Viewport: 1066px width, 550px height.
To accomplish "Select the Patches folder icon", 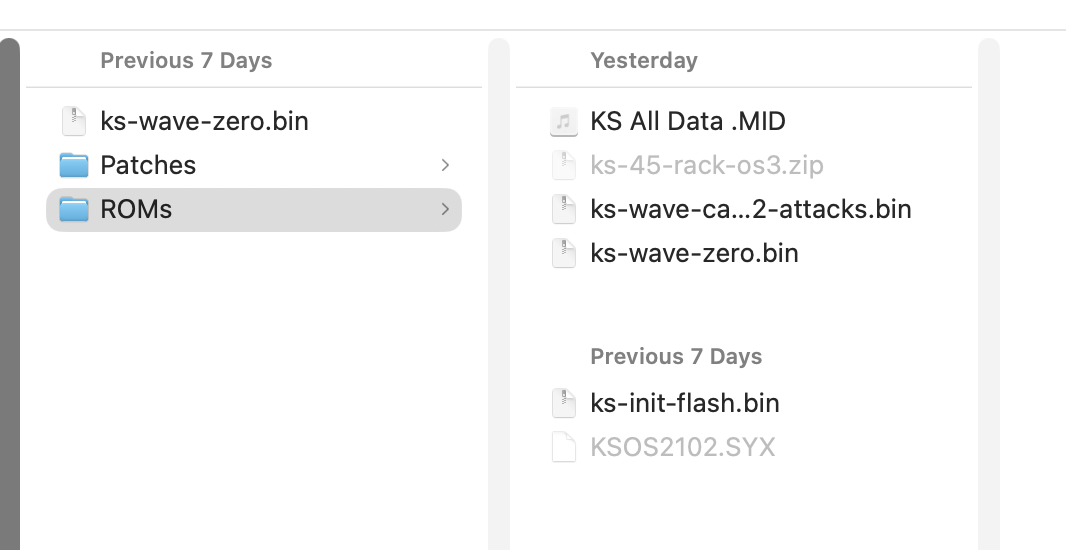I will 73,165.
